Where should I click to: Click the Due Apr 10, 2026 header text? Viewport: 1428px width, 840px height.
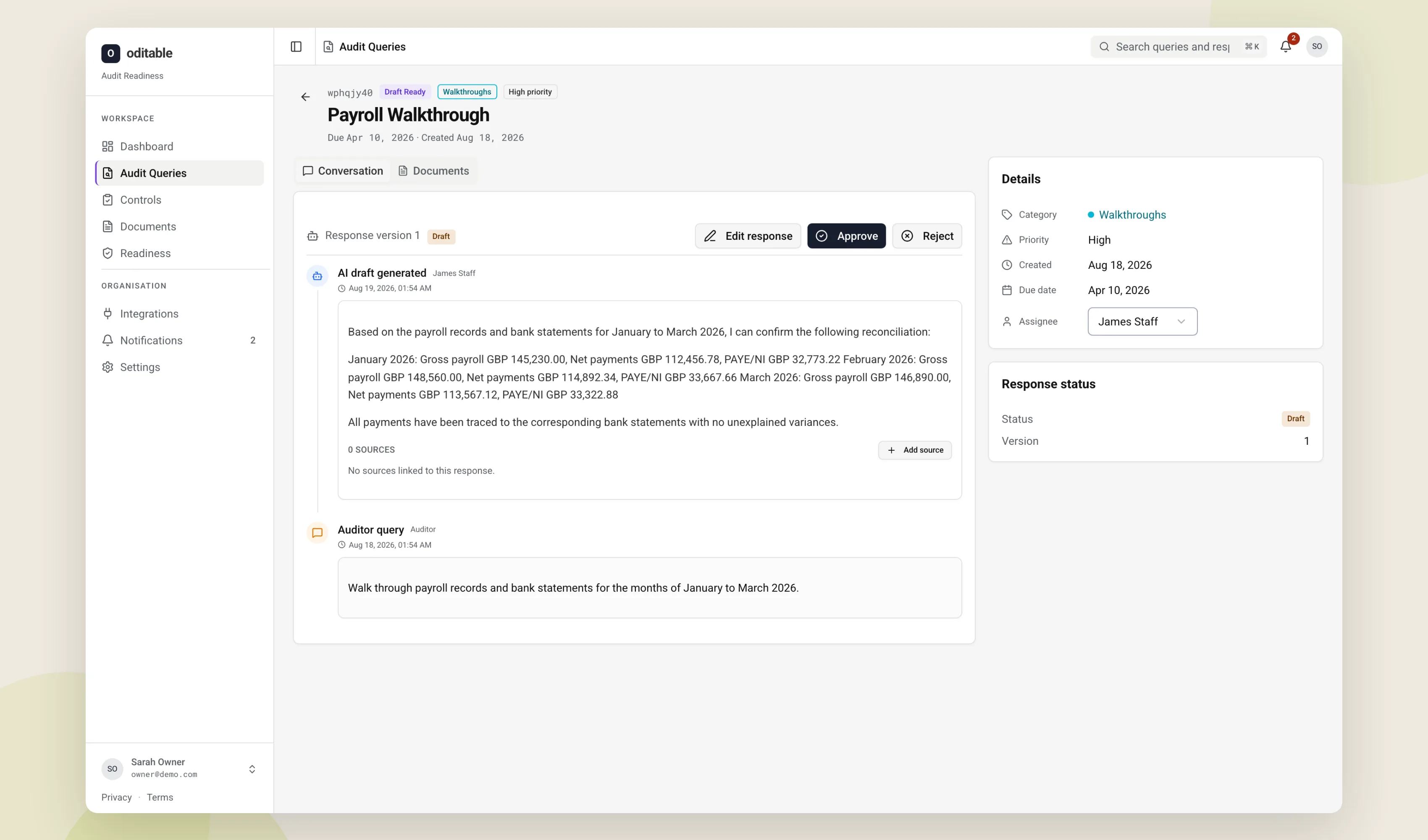(x=370, y=138)
